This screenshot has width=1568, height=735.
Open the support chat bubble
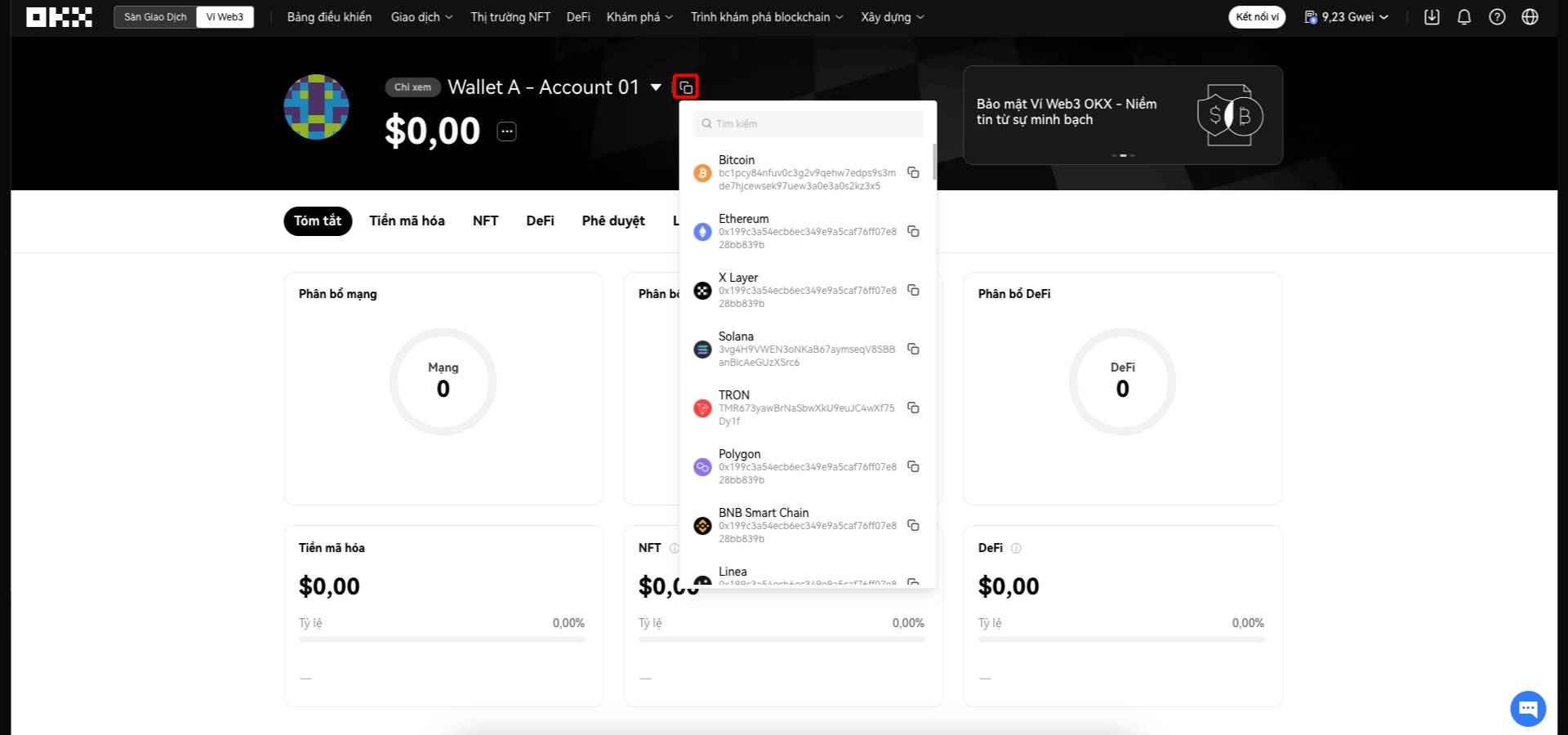1528,709
